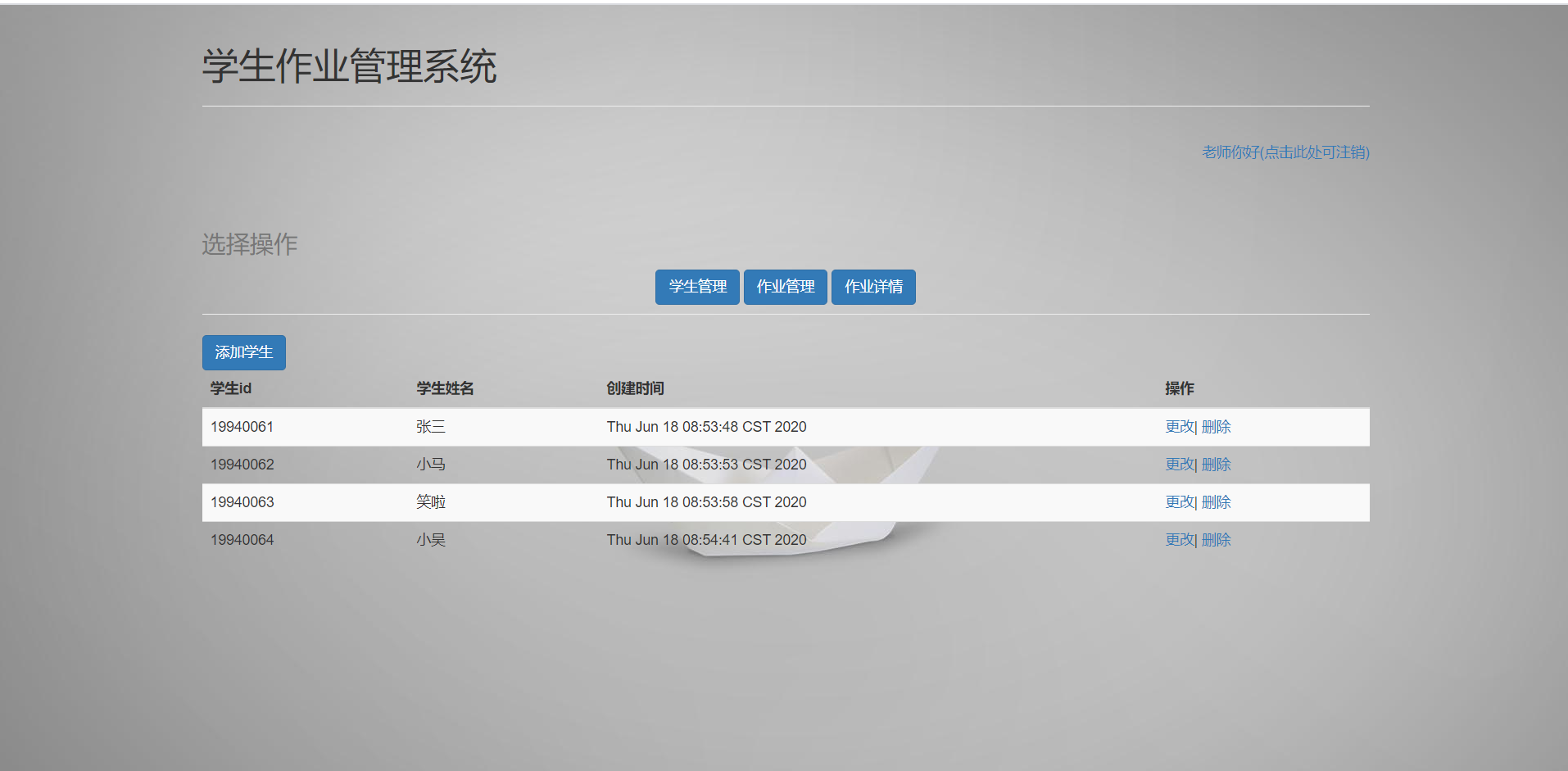
Task: Click 删除 for student 小吴
Action: pyautogui.click(x=1217, y=540)
